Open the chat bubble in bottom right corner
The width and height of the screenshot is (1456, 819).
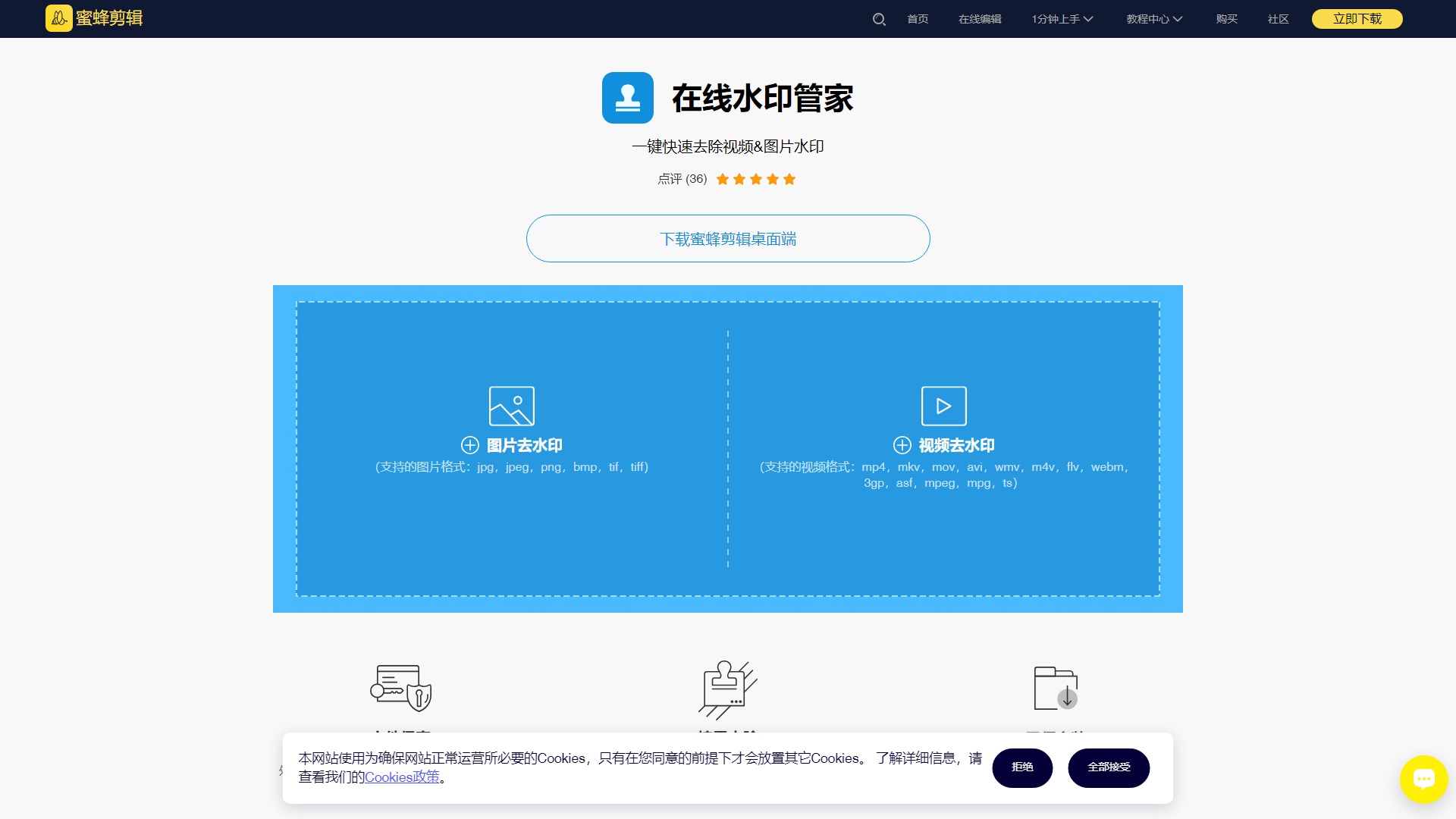coord(1425,779)
